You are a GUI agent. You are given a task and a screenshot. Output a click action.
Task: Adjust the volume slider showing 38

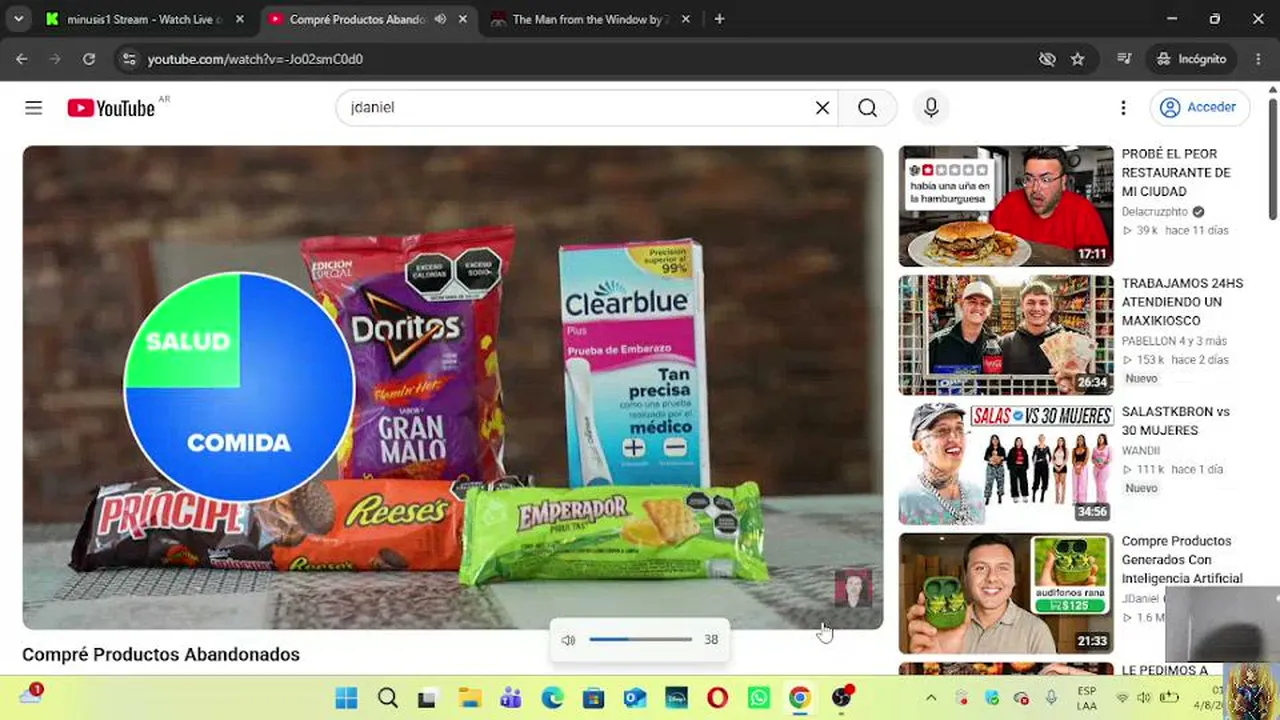point(640,640)
